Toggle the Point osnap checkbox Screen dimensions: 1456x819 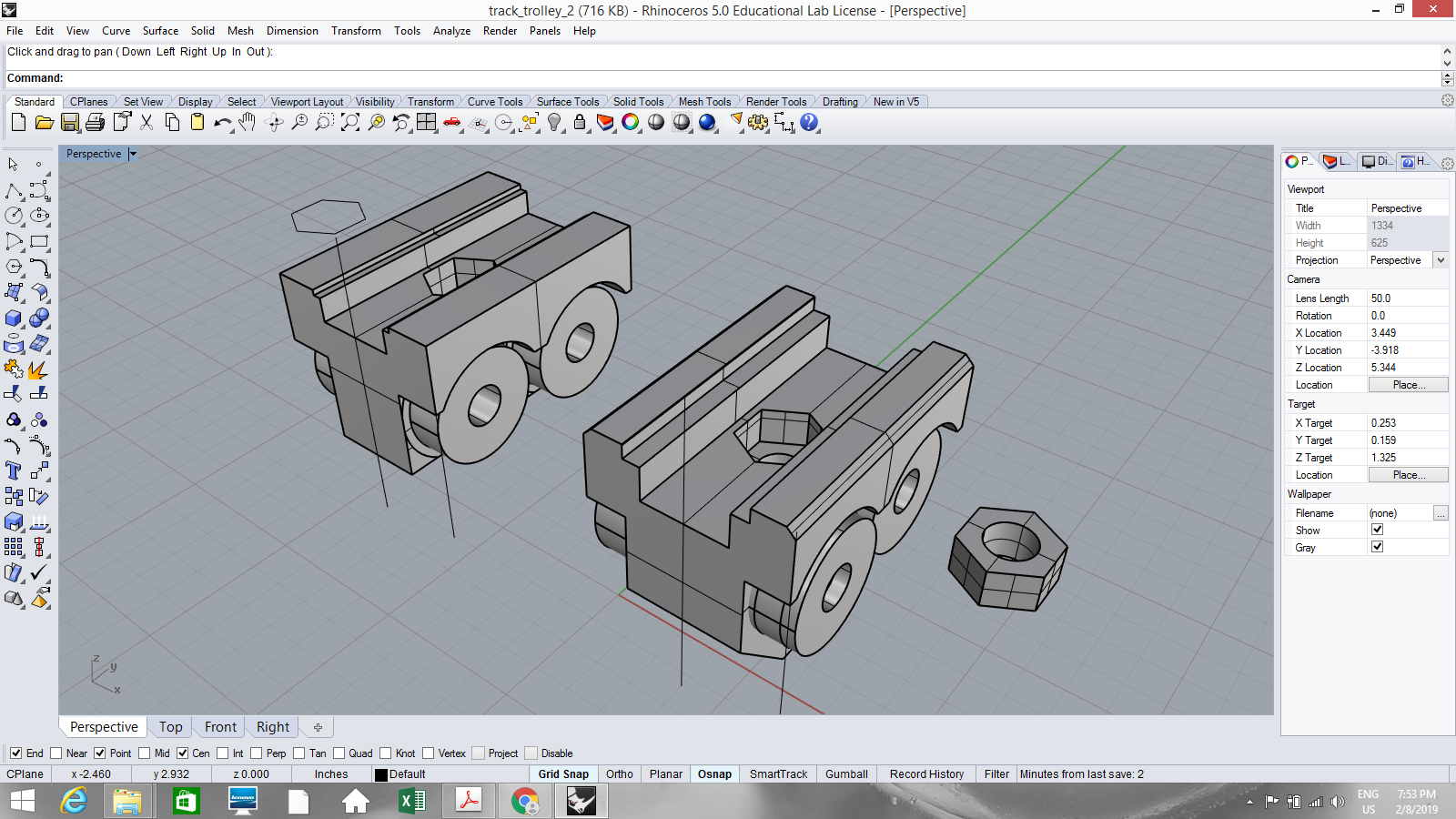pyautogui.click(x=100, y=753)
